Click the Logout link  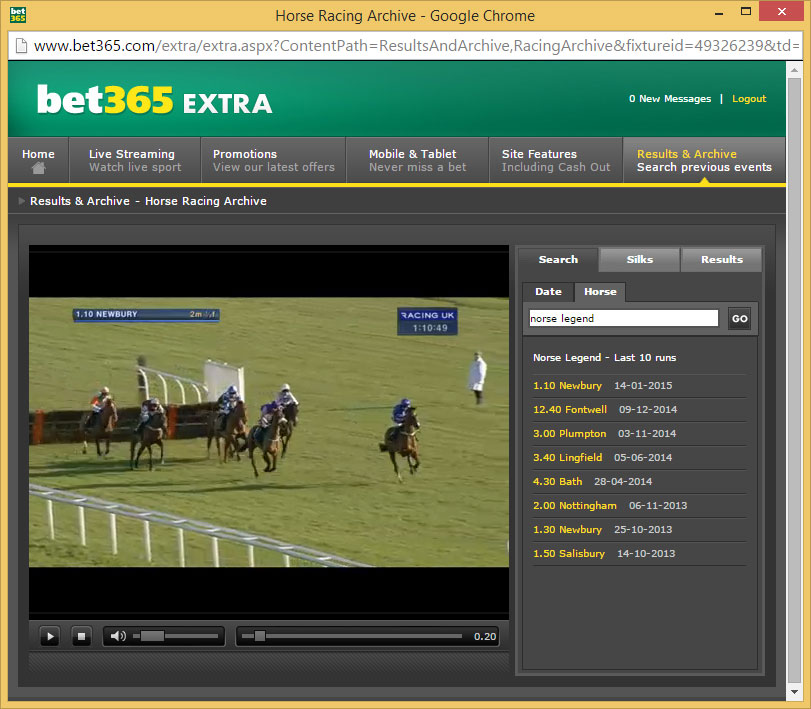[749, 99]
